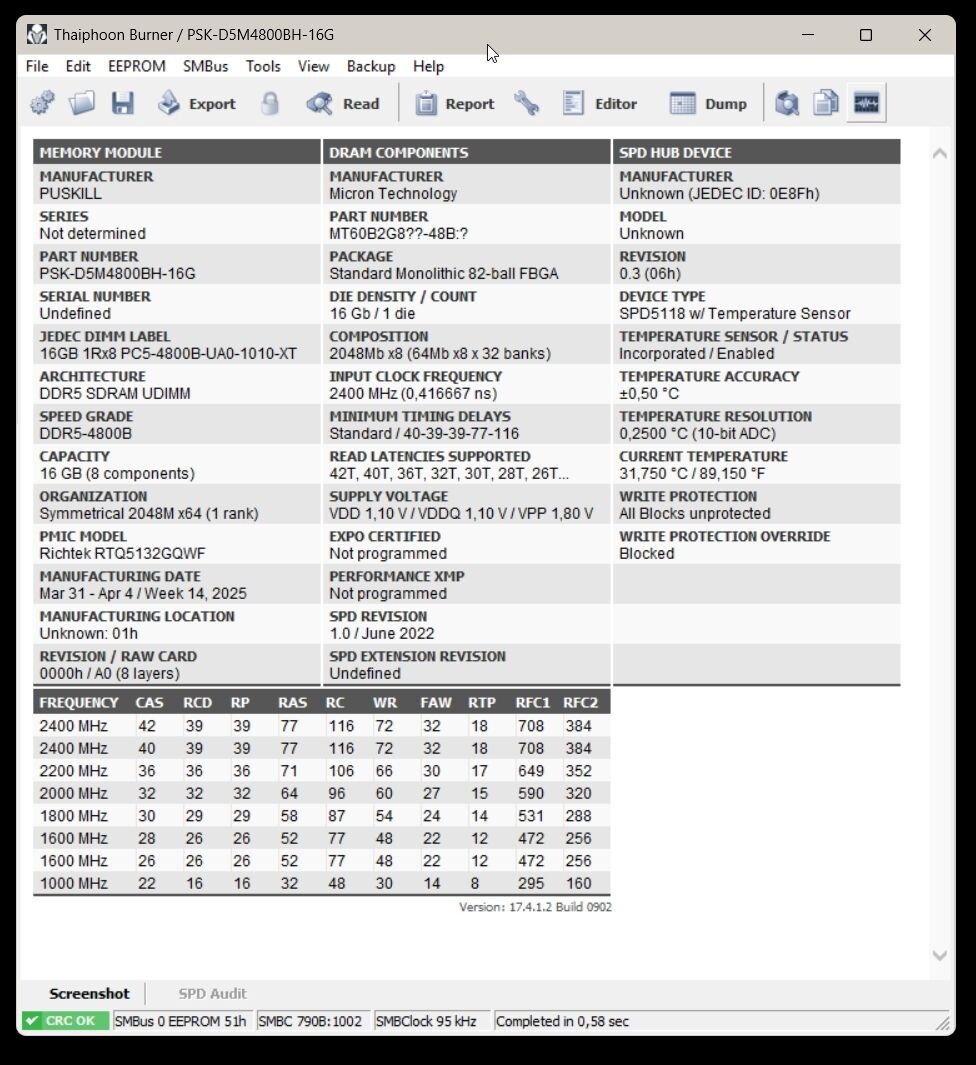
Task: Click the MEMORY MODULE column header
Action: click(x=177, y=152)
